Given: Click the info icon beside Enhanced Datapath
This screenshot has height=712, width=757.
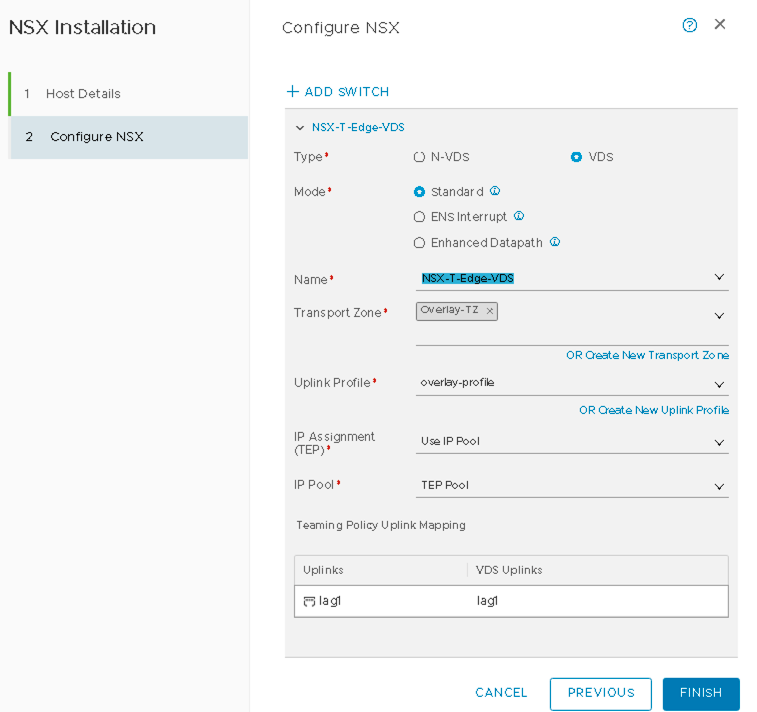Looking at the screenshot, I should point(555,242).
